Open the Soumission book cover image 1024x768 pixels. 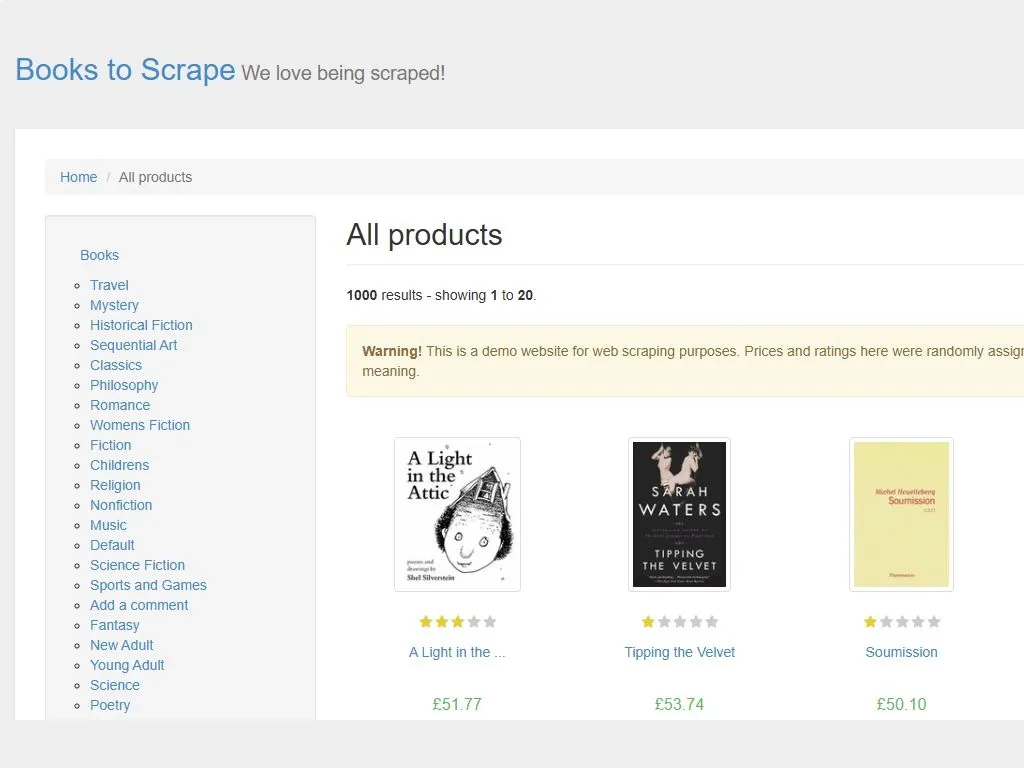point(901,515)
